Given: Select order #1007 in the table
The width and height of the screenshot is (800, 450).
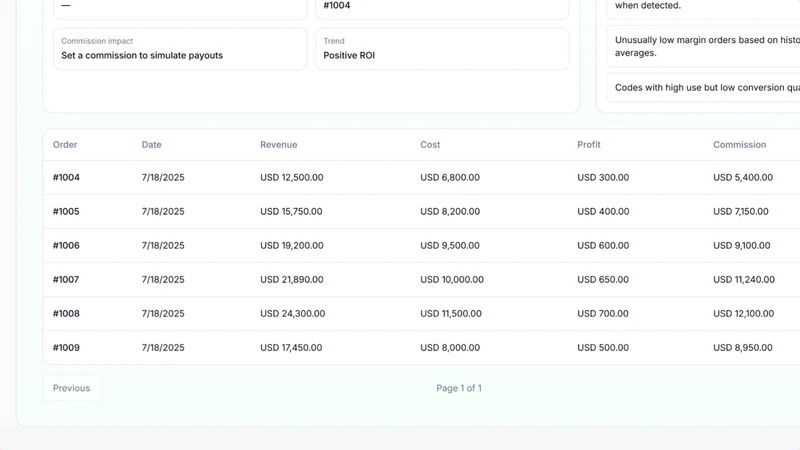Looking at the screenshot, I should pos(66,280).
